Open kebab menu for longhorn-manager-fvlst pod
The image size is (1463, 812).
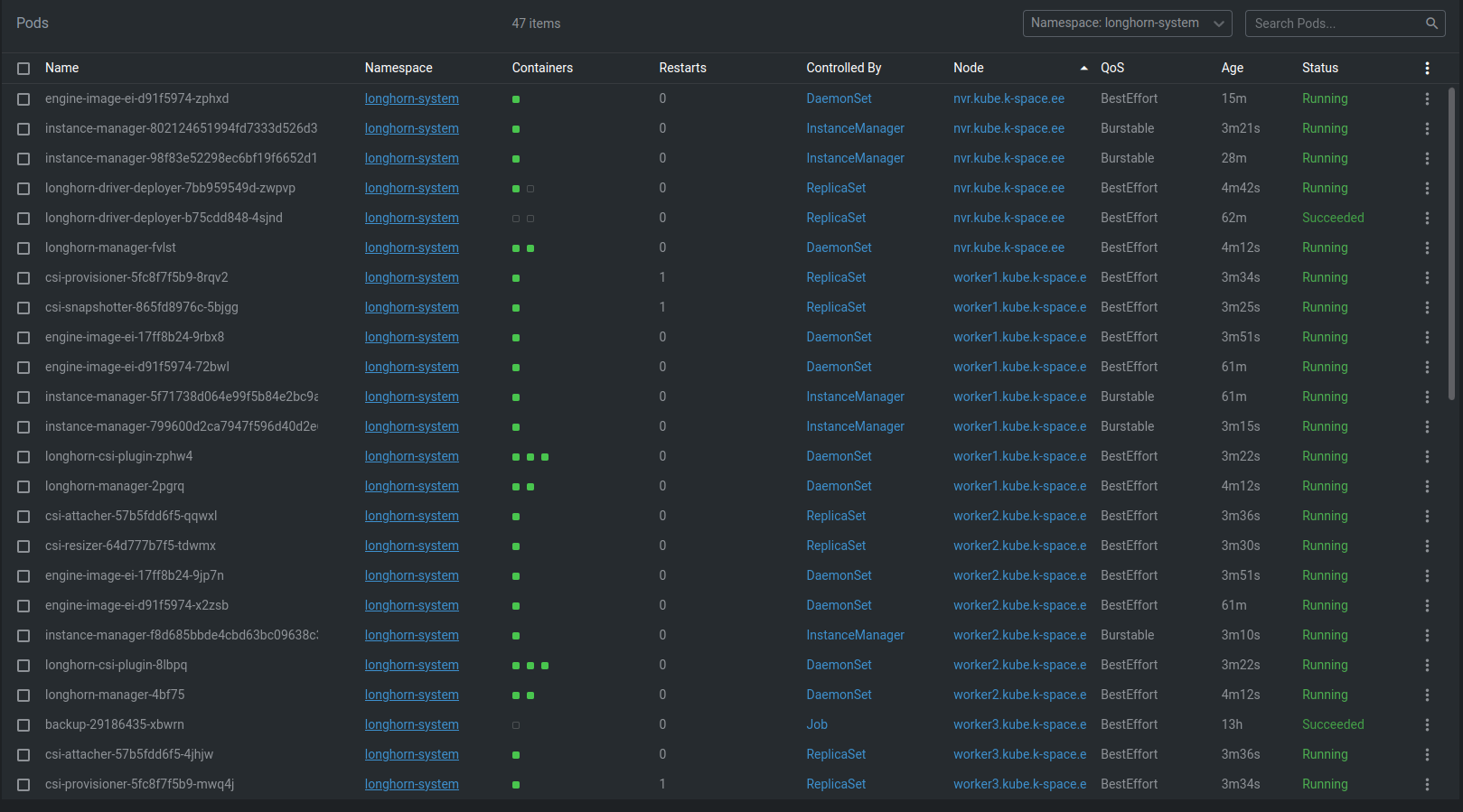point(1427,248)
